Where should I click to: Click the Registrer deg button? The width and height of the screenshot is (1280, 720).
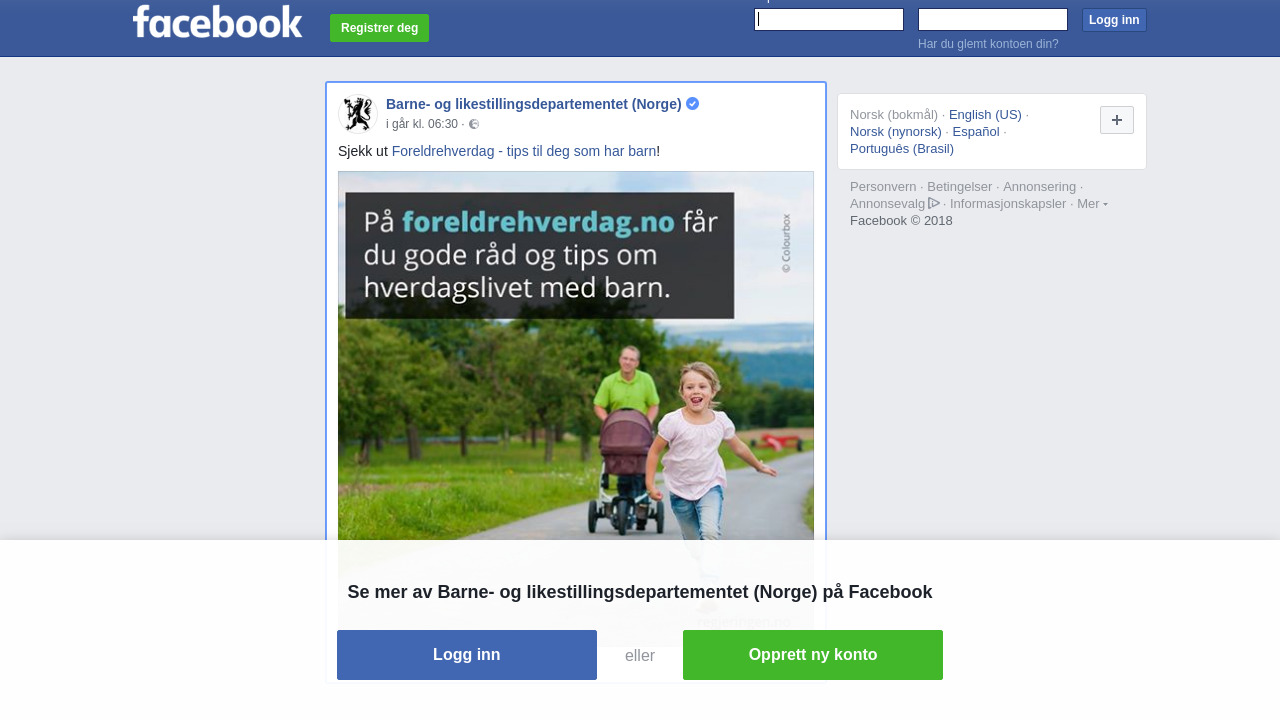tap(379, 28)
